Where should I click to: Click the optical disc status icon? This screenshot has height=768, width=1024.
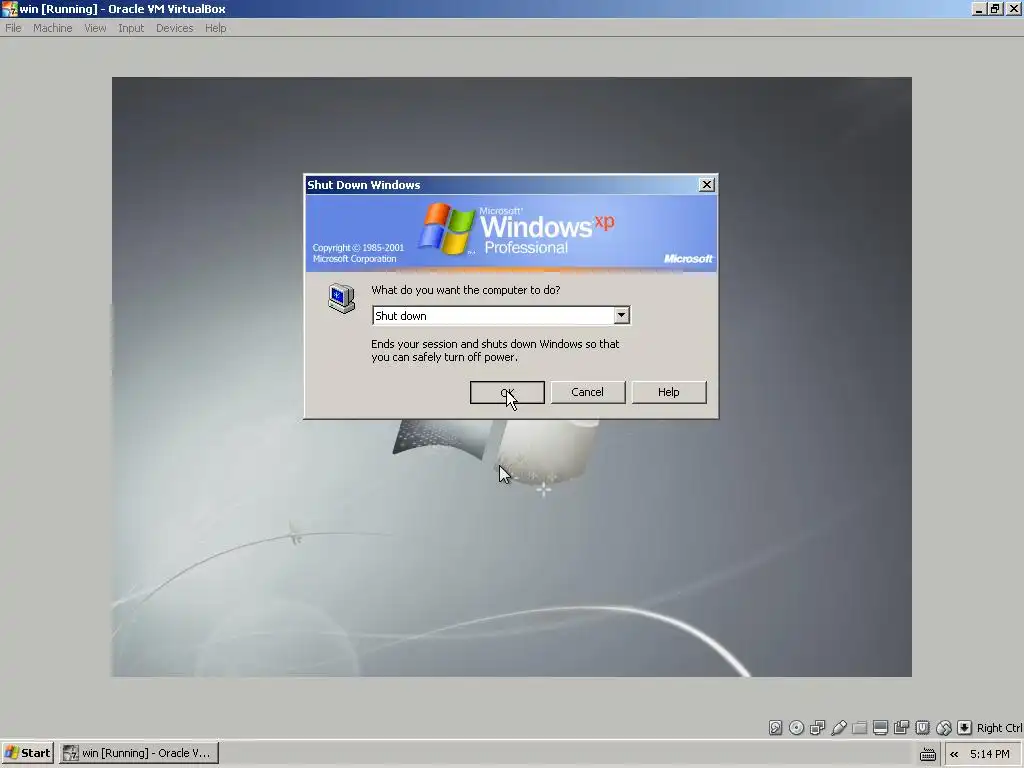point(796,728)
